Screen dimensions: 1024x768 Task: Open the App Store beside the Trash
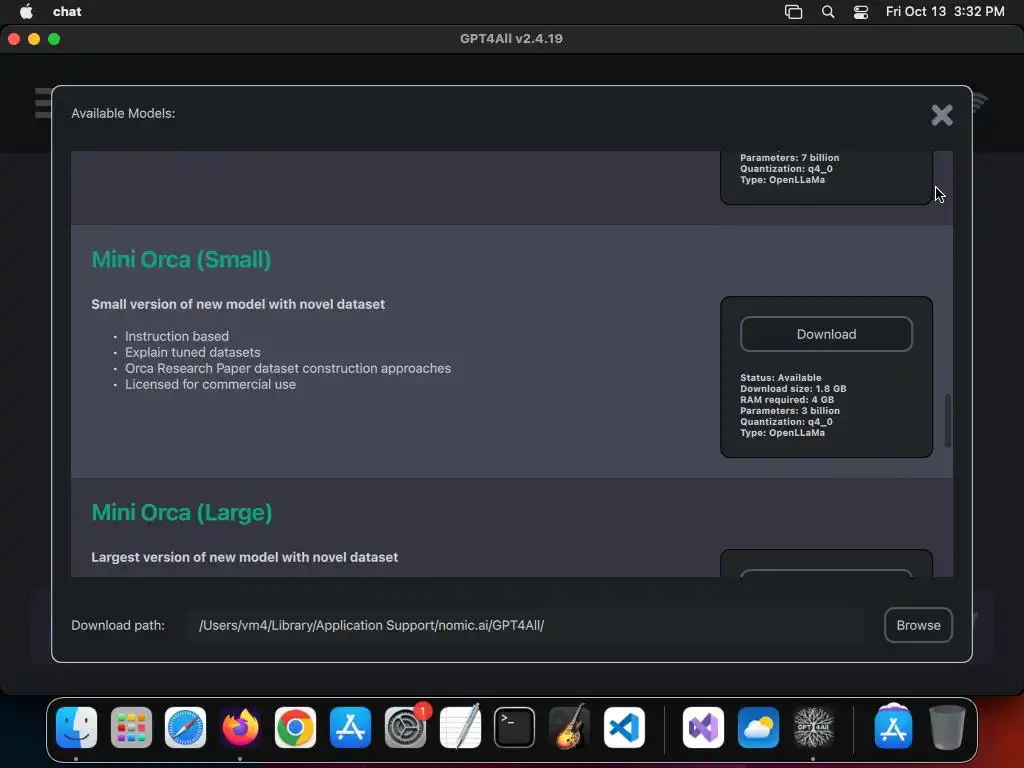click(x=893, y=728)
